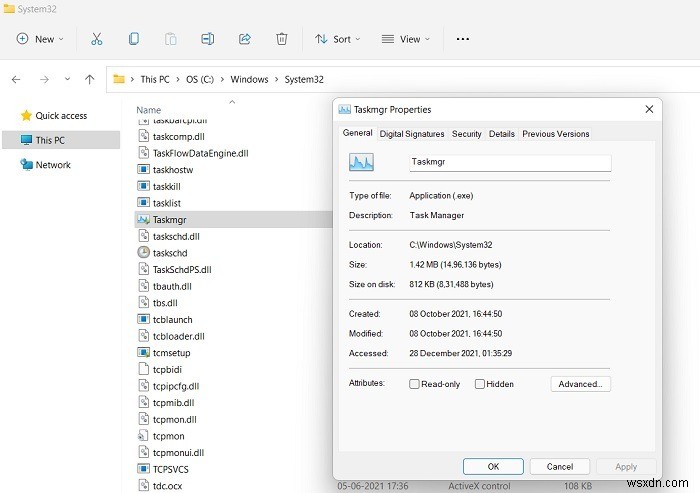Click the Name column header
This screenshot has height=493, width=700.
[149, 110]
